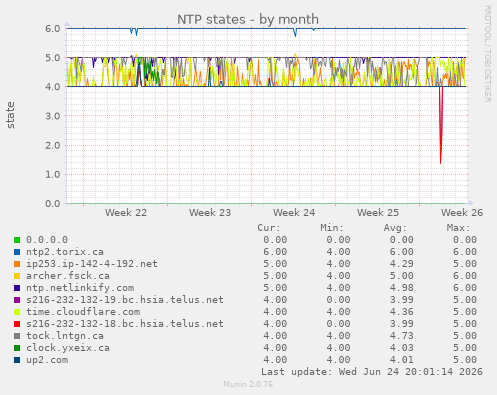497x395 pixels.
Task: Click the 'state' y-axis title
Action: pos(10,115)
